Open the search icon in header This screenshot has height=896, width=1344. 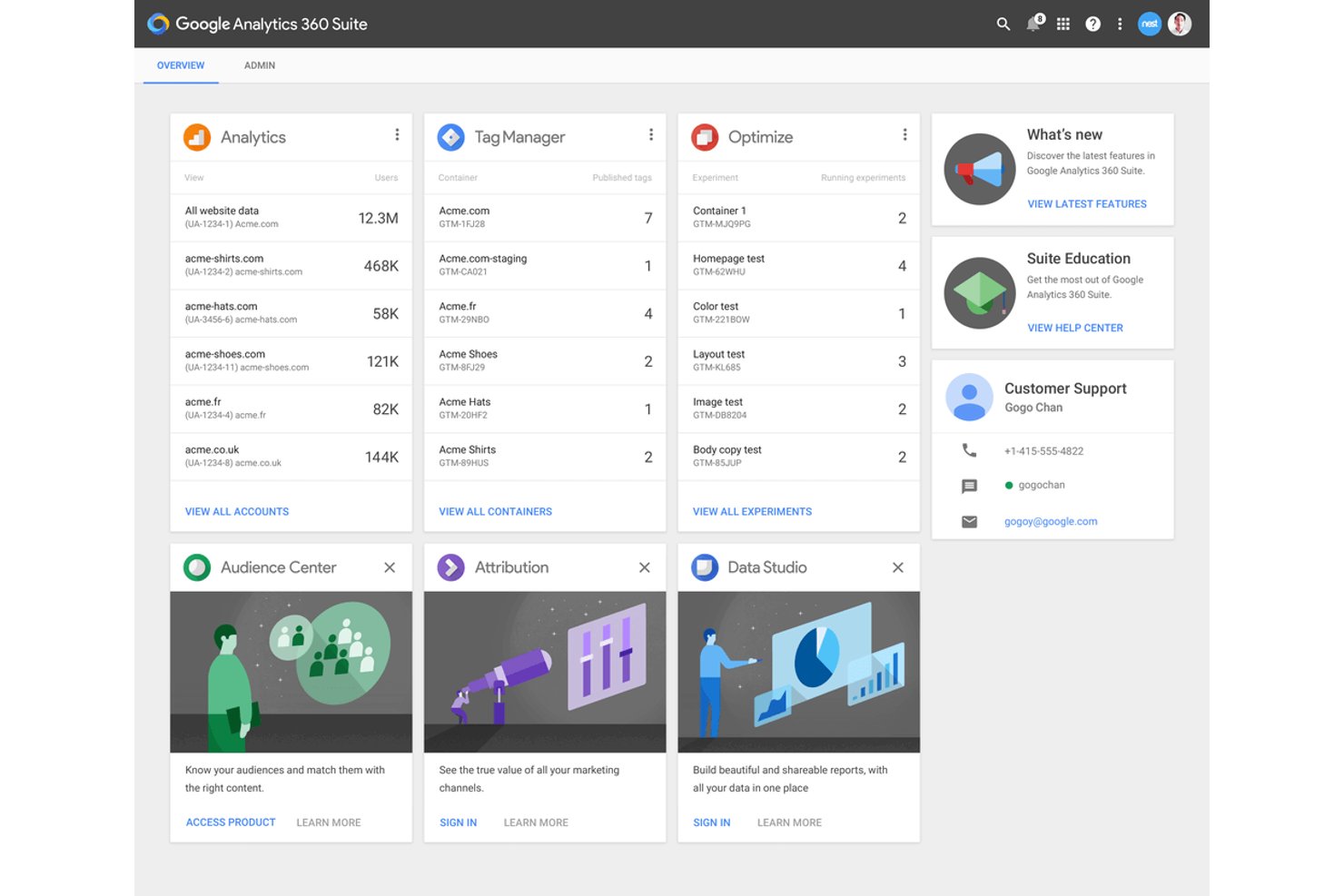coord(1003,25)
